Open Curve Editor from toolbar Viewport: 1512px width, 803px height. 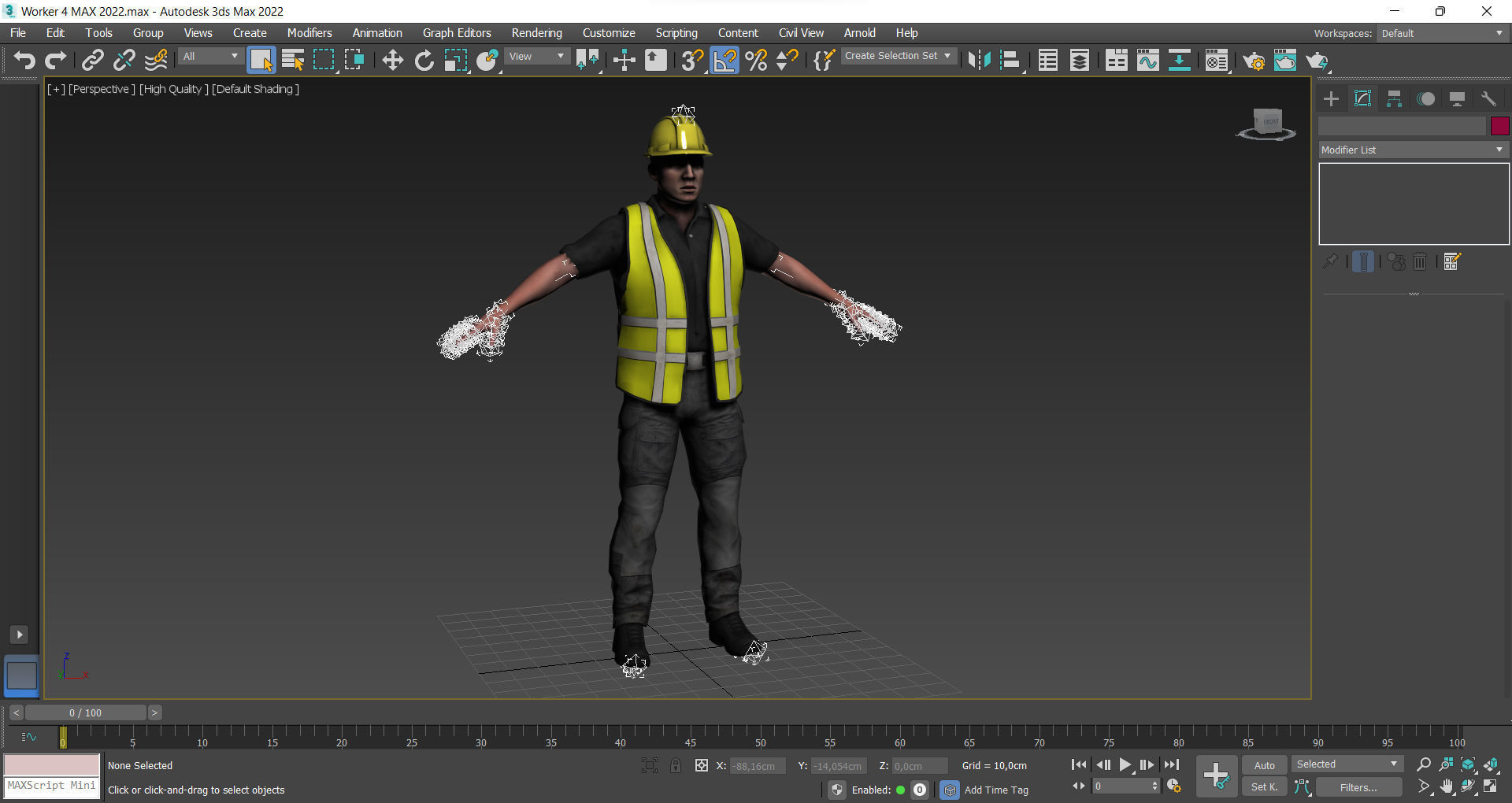click(1147, 61)
